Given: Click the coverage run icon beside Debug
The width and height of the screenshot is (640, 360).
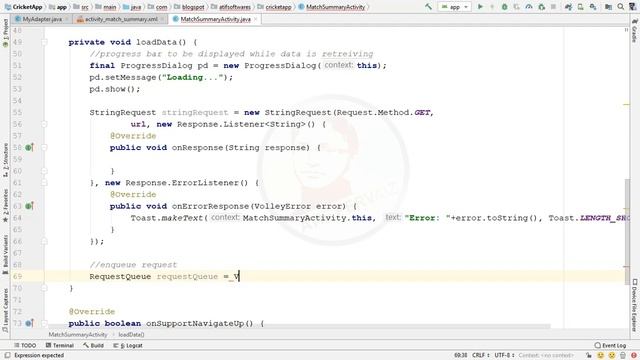Looking at the screenshot, I should [x=517, y=7].
